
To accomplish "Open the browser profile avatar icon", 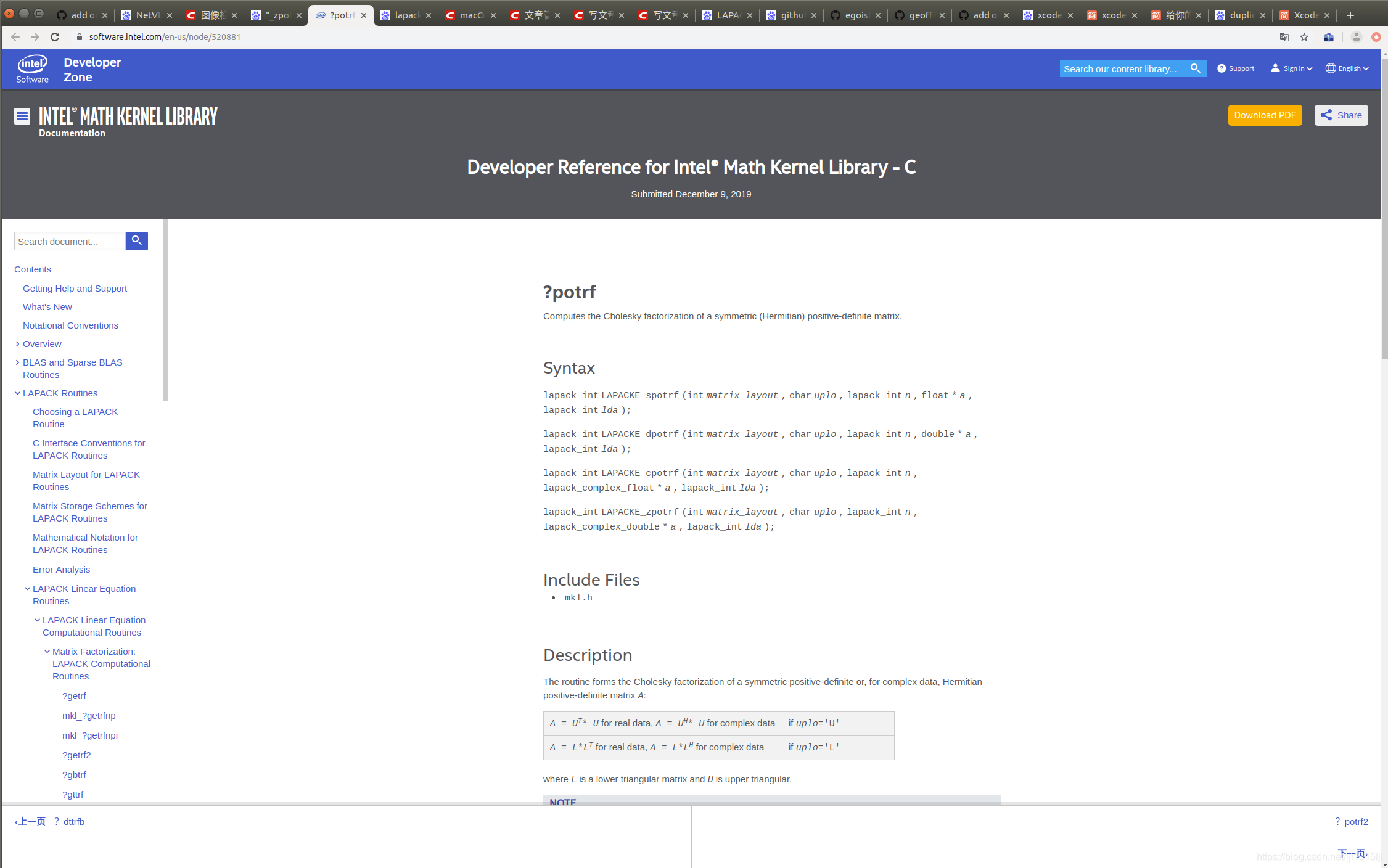I will [1357, 37].
